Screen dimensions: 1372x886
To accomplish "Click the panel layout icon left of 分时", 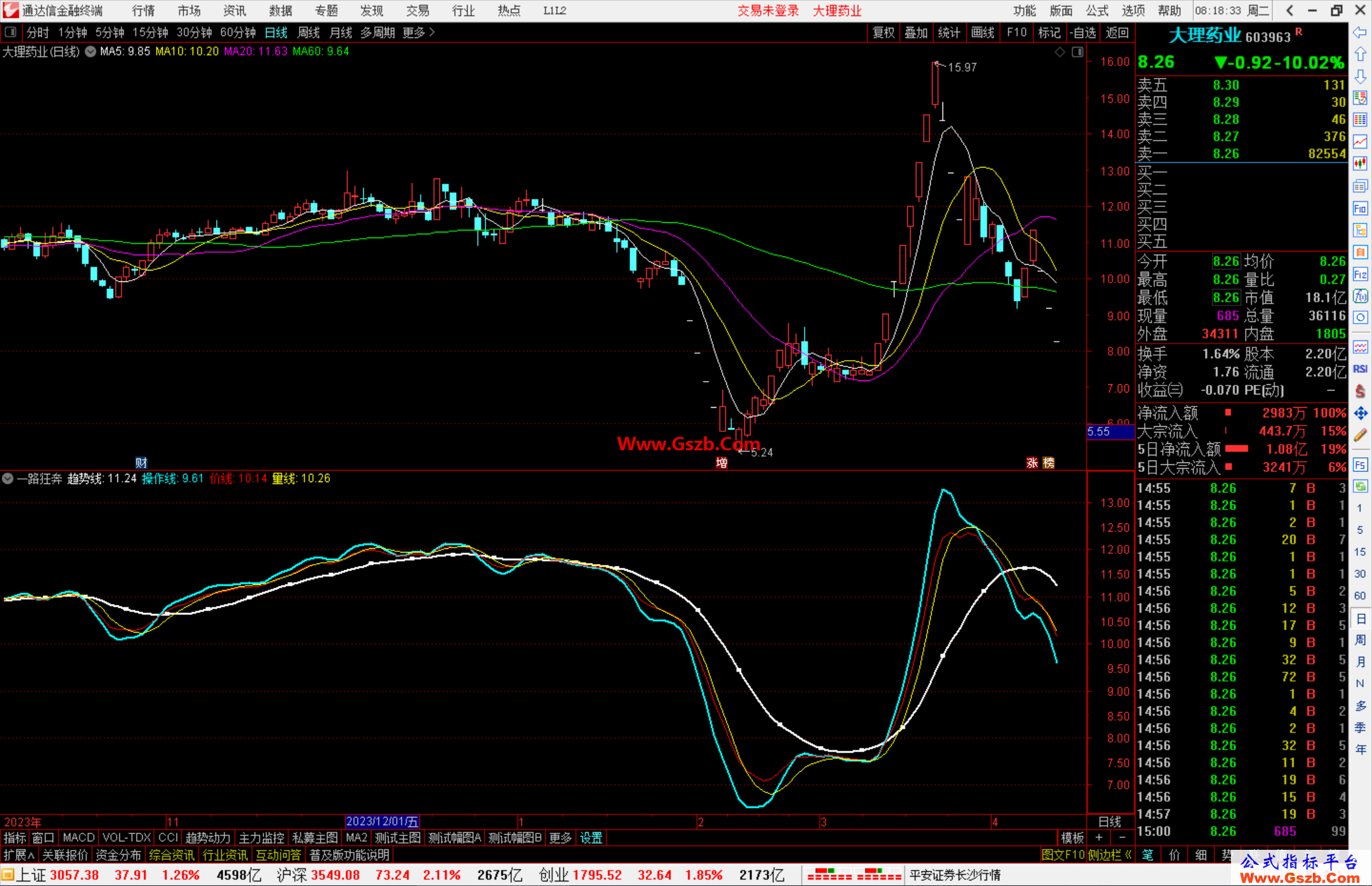I will [x=11, y=32].
